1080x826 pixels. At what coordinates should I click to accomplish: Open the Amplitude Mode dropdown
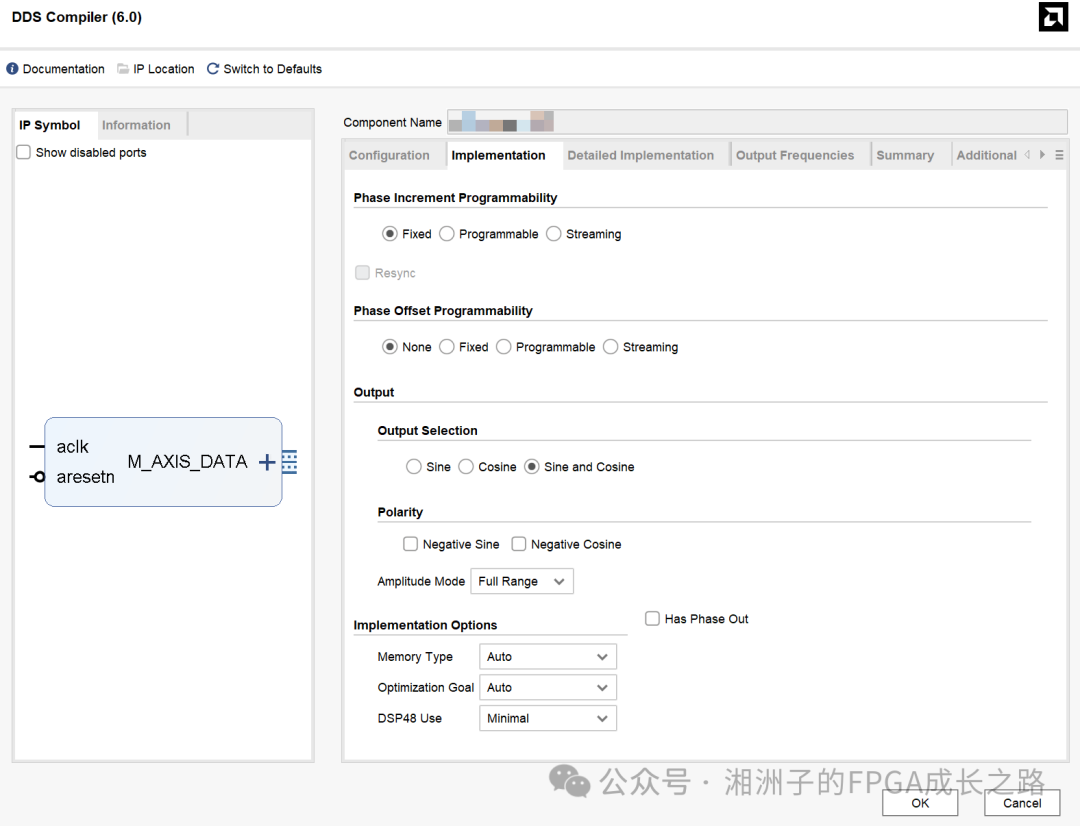[x=522, y=581]
